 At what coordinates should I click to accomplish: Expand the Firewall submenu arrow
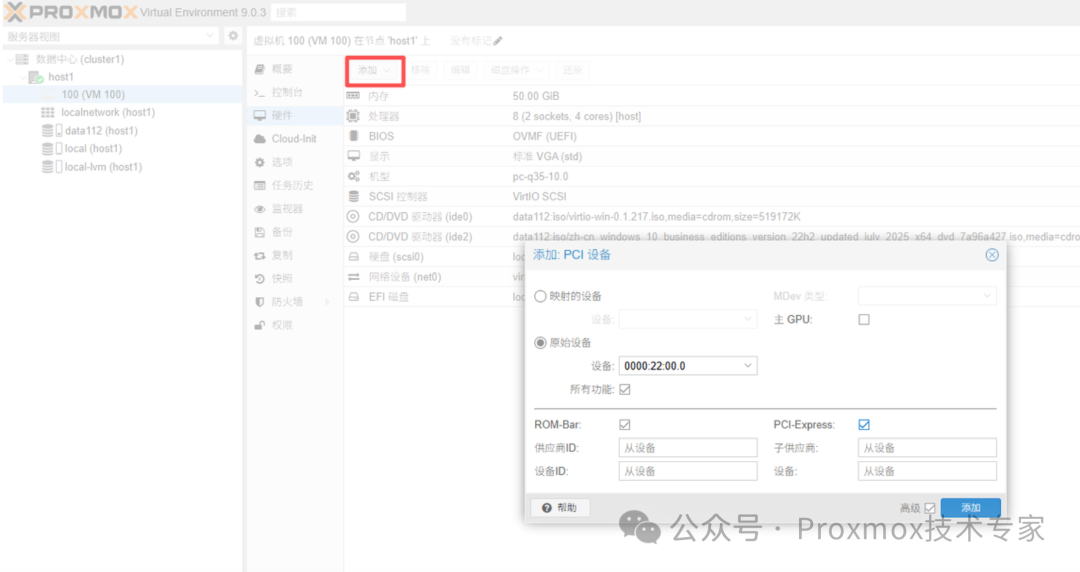pos(327,302)
